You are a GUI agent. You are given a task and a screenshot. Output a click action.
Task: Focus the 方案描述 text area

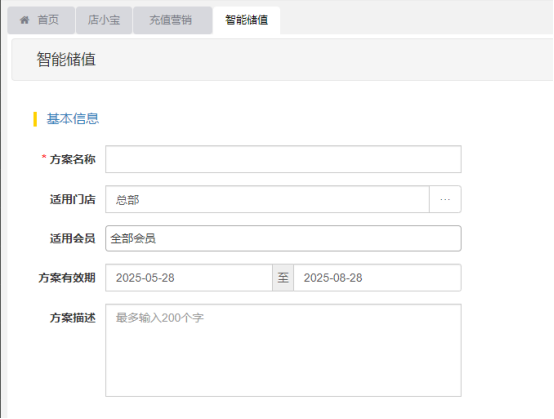coord(283,350)
